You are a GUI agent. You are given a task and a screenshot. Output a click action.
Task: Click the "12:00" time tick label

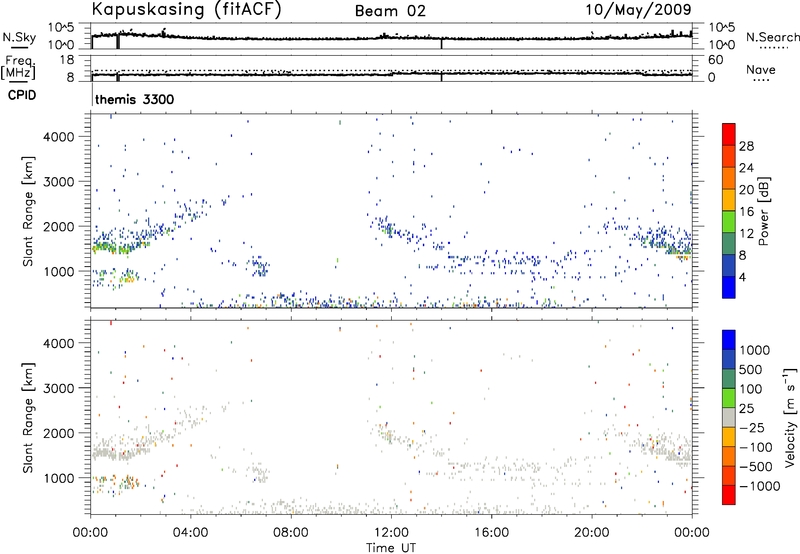(391, 533)
